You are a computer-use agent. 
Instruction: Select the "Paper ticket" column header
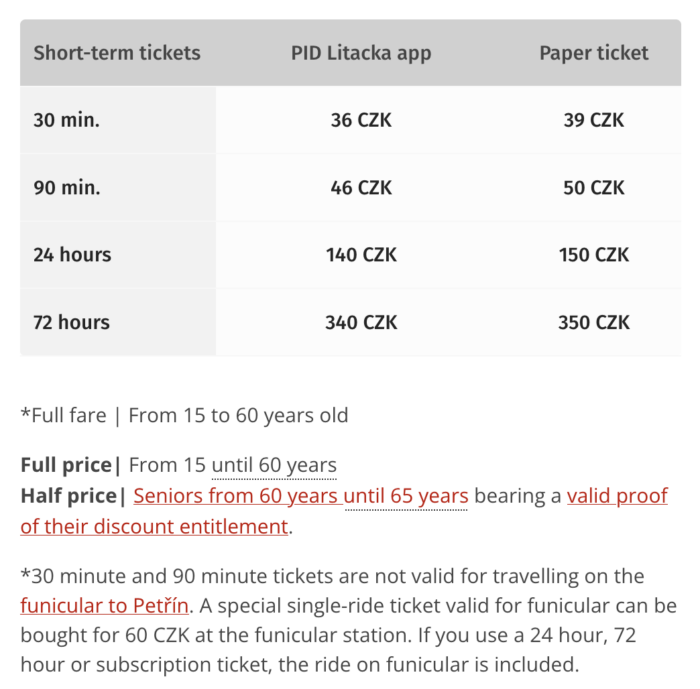[x=594, y=53]
